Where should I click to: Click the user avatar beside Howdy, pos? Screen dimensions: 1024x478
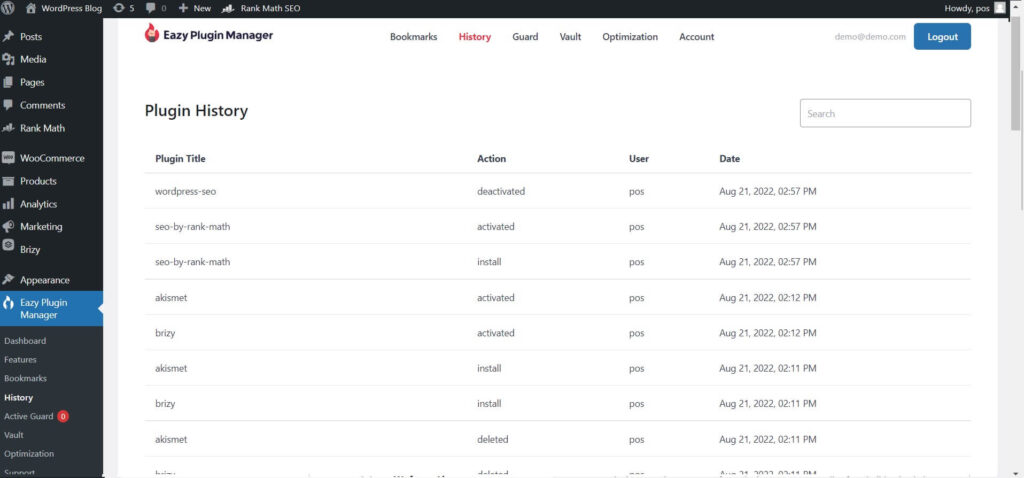pyautogui.click(x=1000, y=8)
